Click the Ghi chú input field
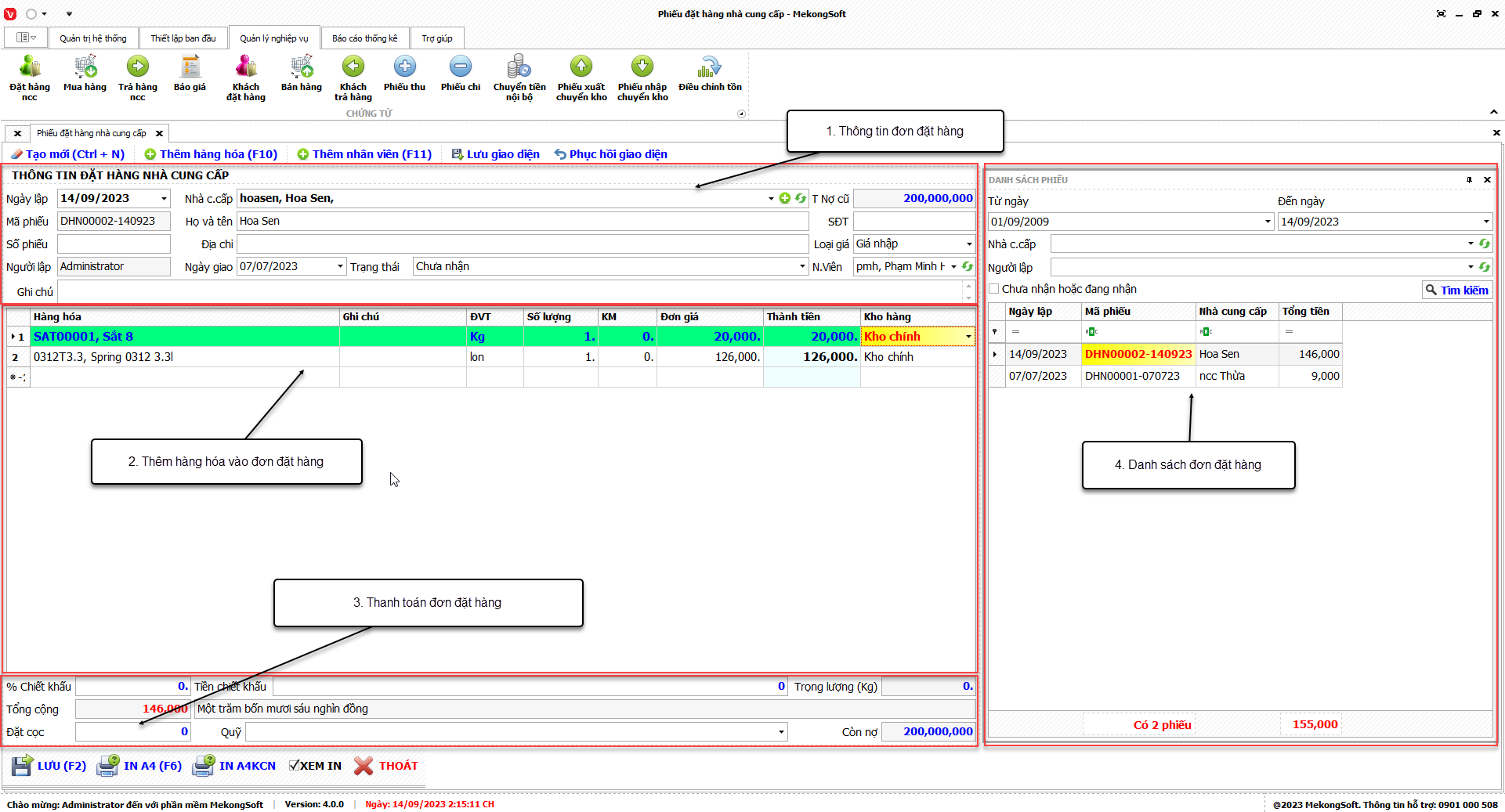1505x812 pixels. (509, 292)
